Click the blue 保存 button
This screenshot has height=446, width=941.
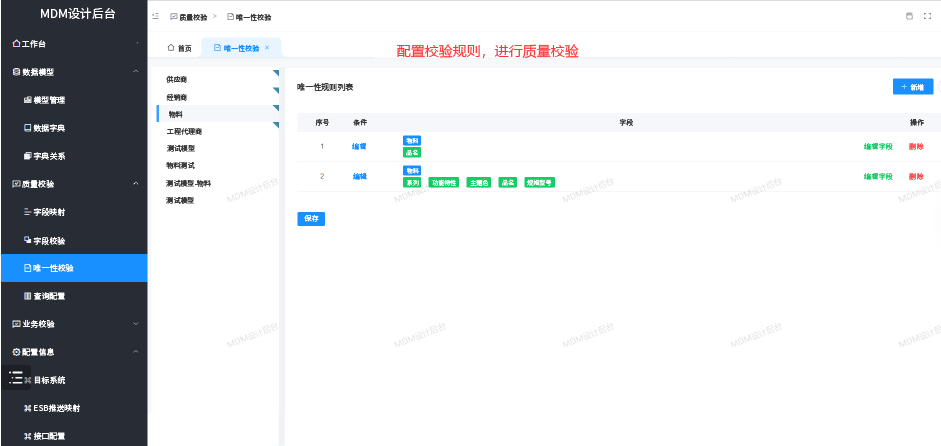click(311, 219)
